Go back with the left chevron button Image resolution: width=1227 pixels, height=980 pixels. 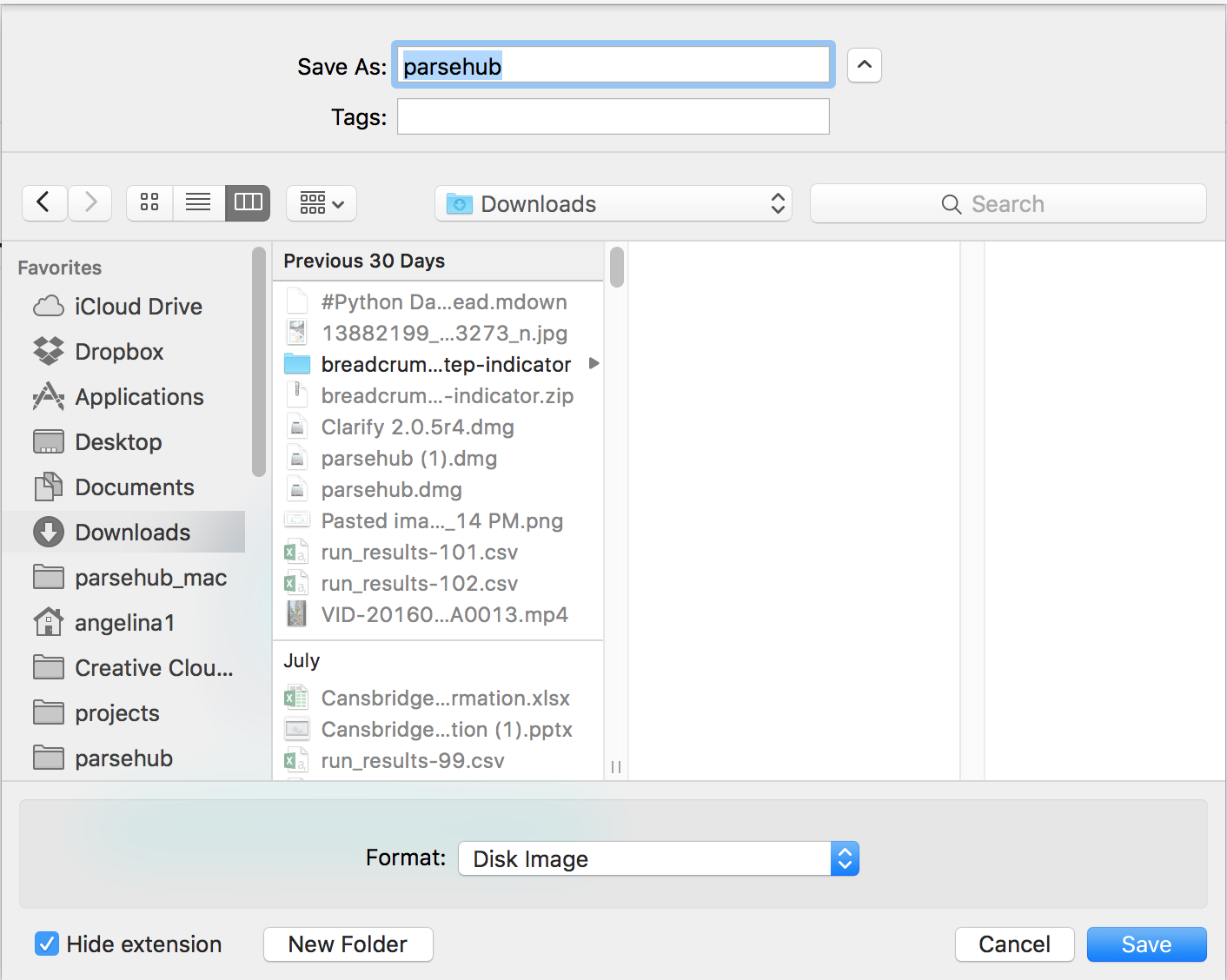point(44,203)
